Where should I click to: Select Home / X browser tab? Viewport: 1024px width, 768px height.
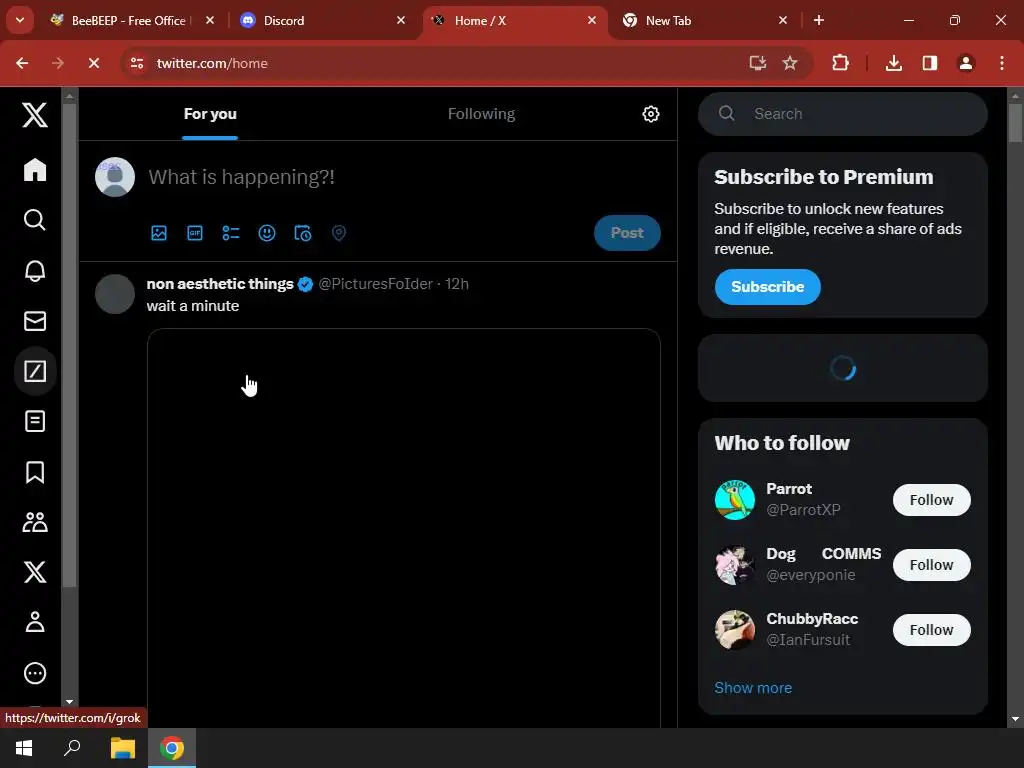514,21
